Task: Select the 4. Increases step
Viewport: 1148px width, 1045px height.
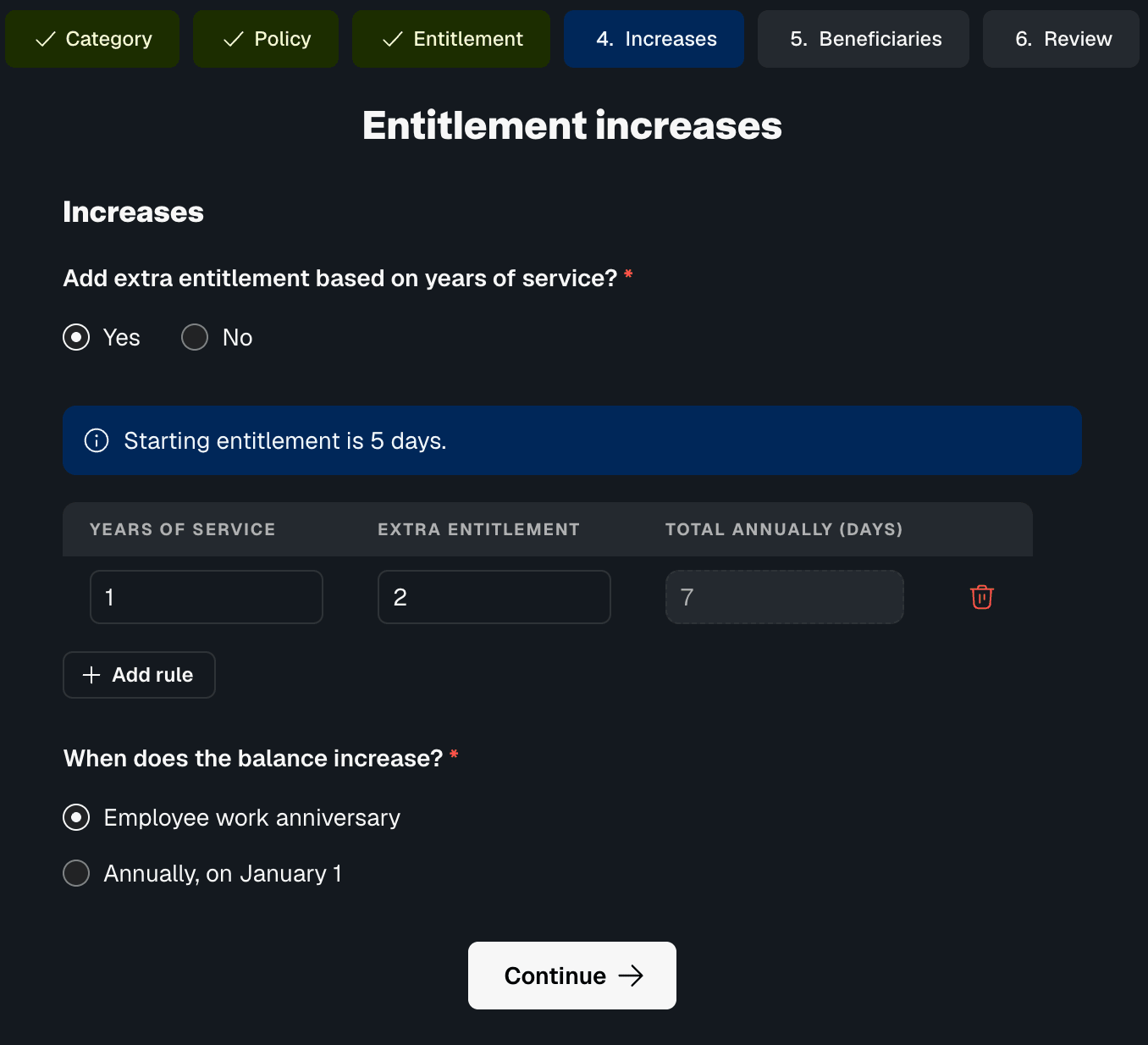Action: 654,39
